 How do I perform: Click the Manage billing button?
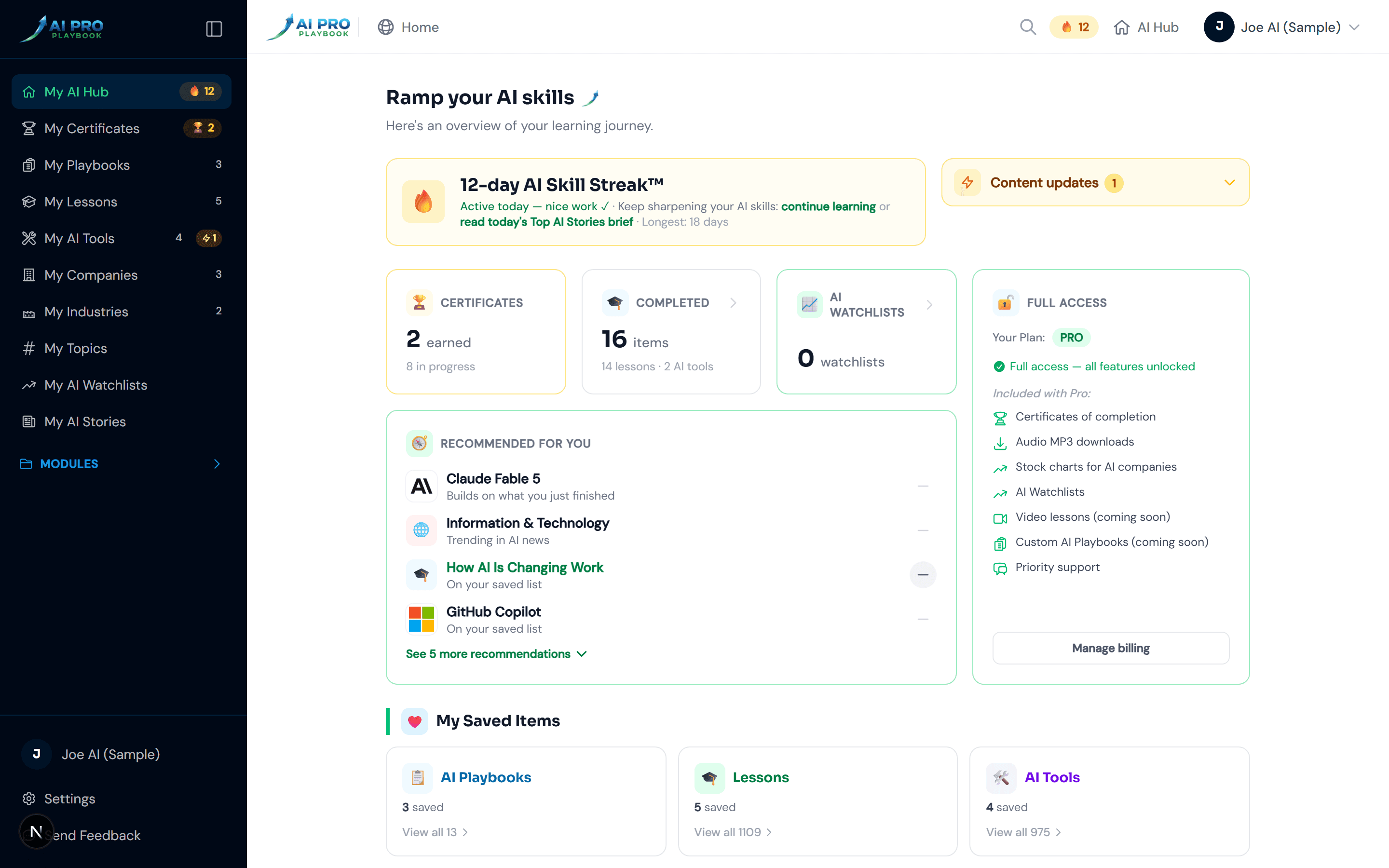(x=1111, y=648)
